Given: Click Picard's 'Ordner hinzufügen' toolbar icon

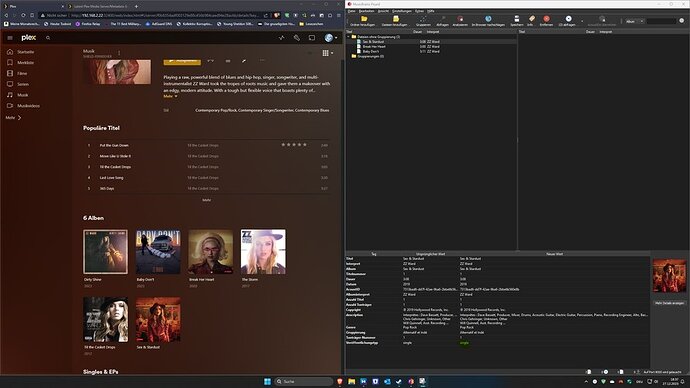Looking at the screenshot, I should click(x=364, y=19).
